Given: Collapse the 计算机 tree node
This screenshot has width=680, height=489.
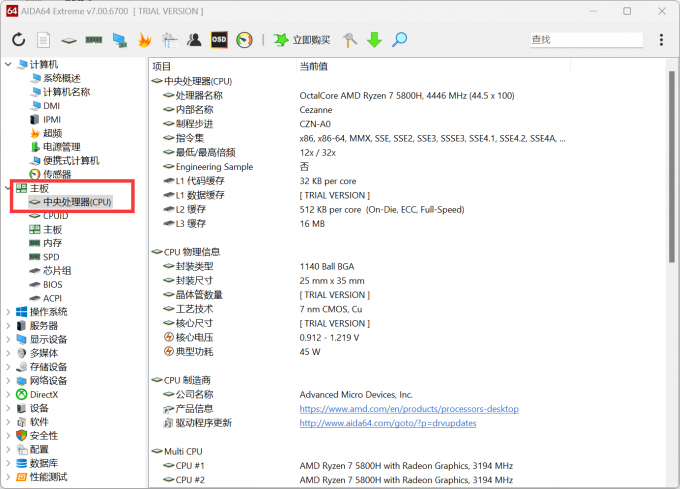Looking at the screenshot, I should pos(8,64).
